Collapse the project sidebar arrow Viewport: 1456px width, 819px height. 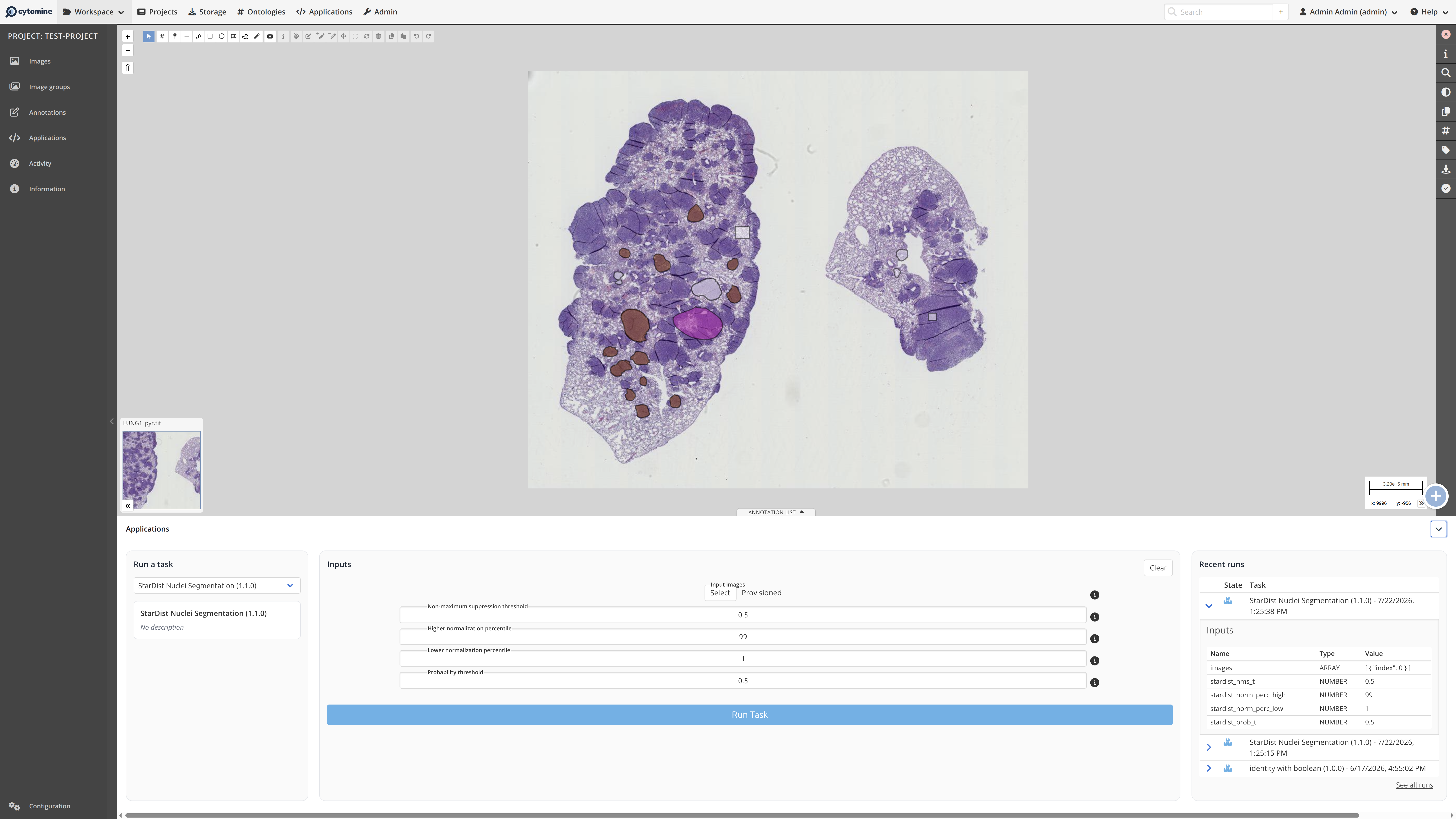click(x=112, y=421)
